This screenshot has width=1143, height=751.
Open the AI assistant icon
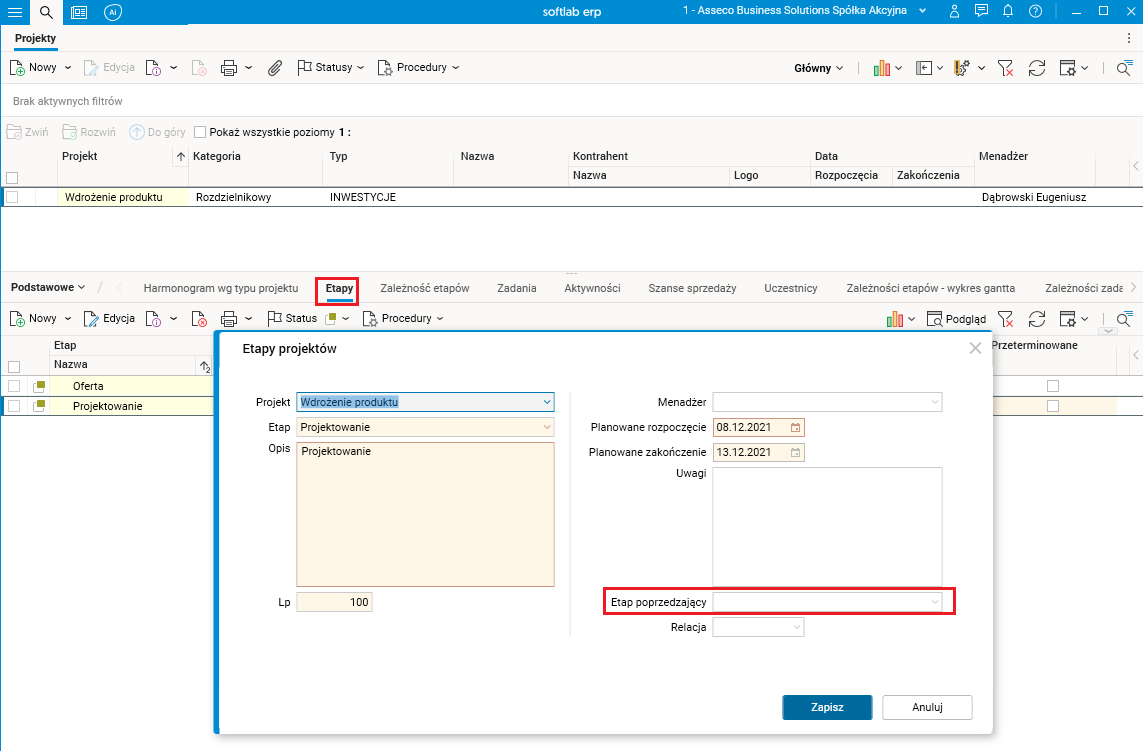coord(112,12)
